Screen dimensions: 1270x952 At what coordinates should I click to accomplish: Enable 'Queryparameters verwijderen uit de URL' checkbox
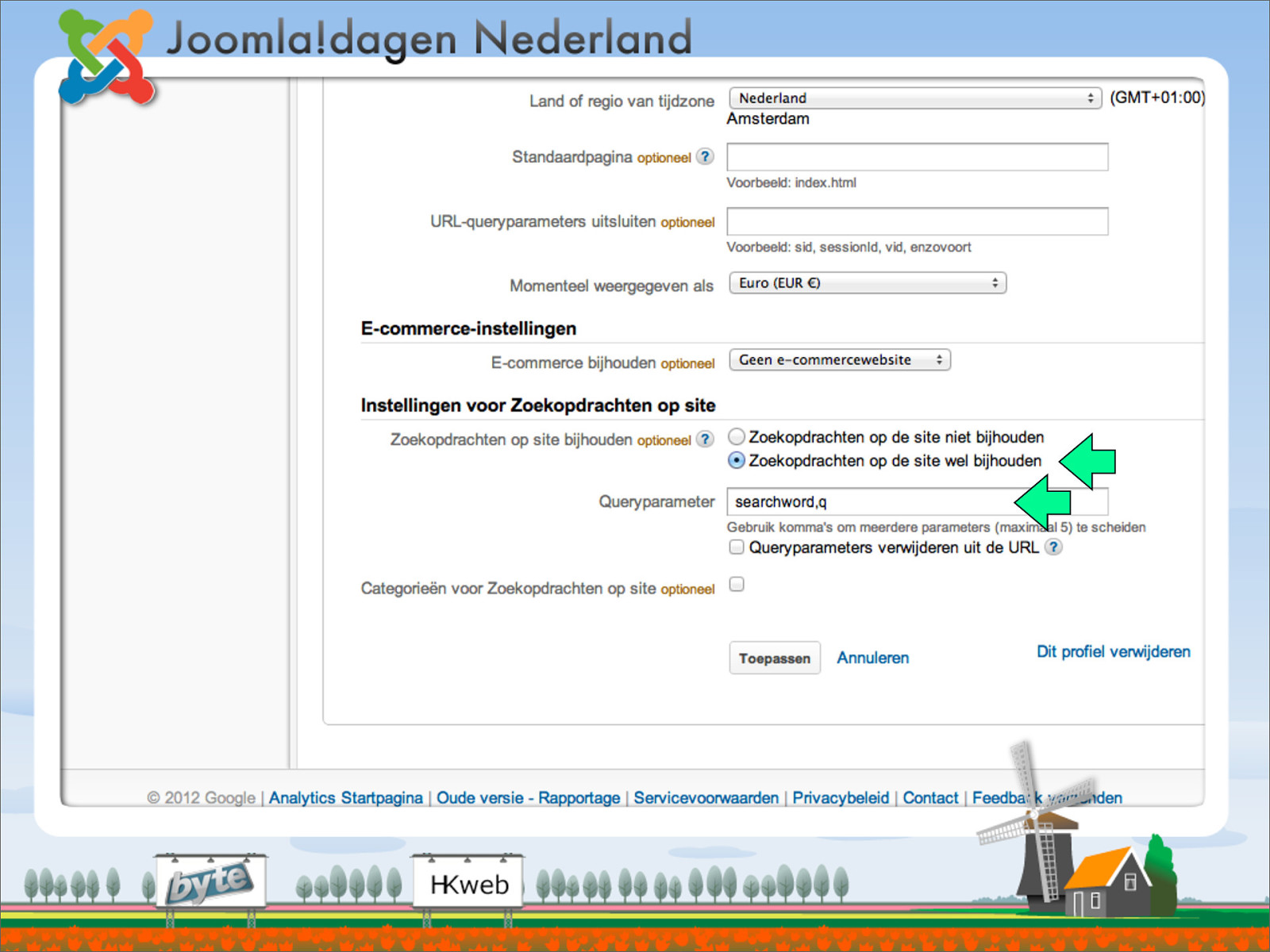[737, 547]
